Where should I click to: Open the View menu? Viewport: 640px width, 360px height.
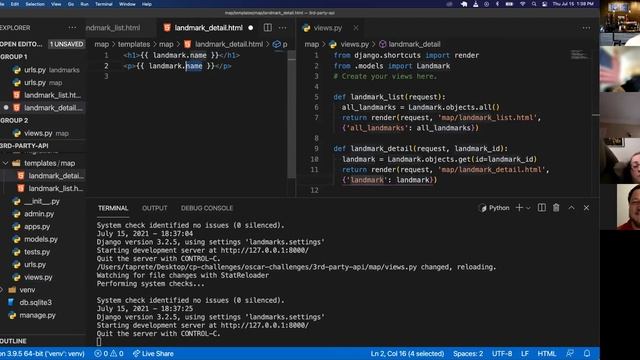[x=56, y=4]
